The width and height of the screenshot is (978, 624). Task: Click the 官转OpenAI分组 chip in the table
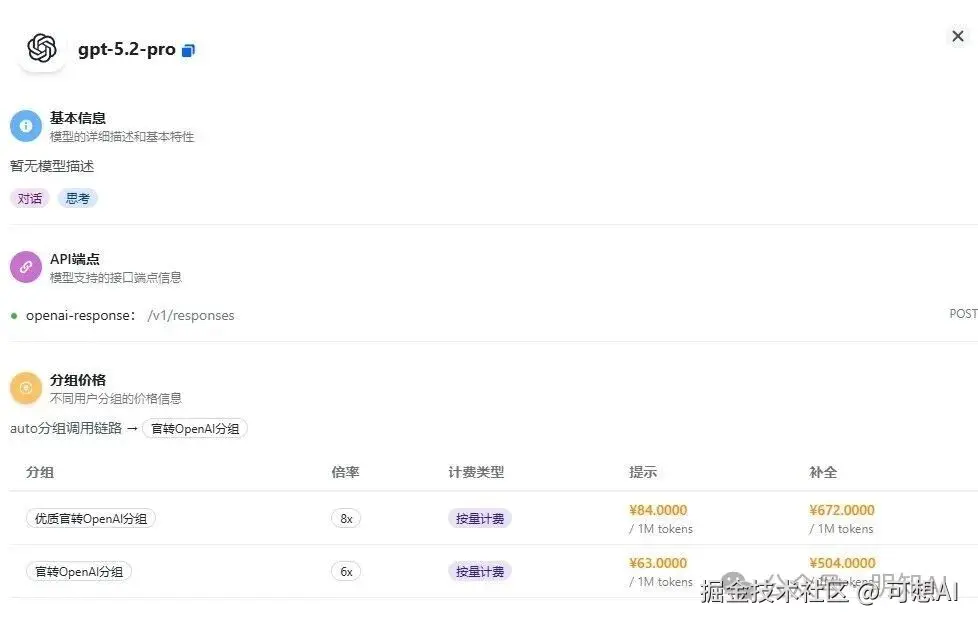(79, 571)
